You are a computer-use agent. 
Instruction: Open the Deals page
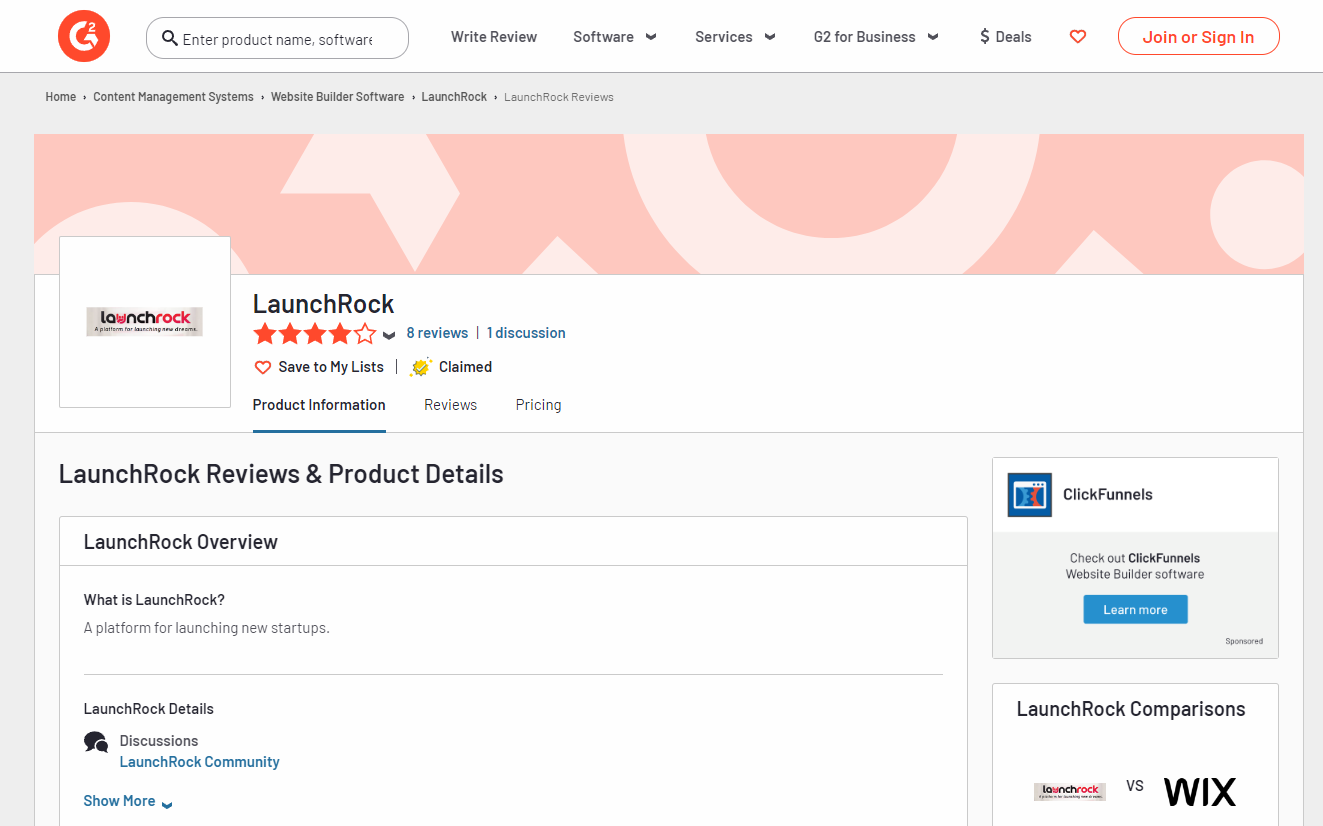[1005, 37]
